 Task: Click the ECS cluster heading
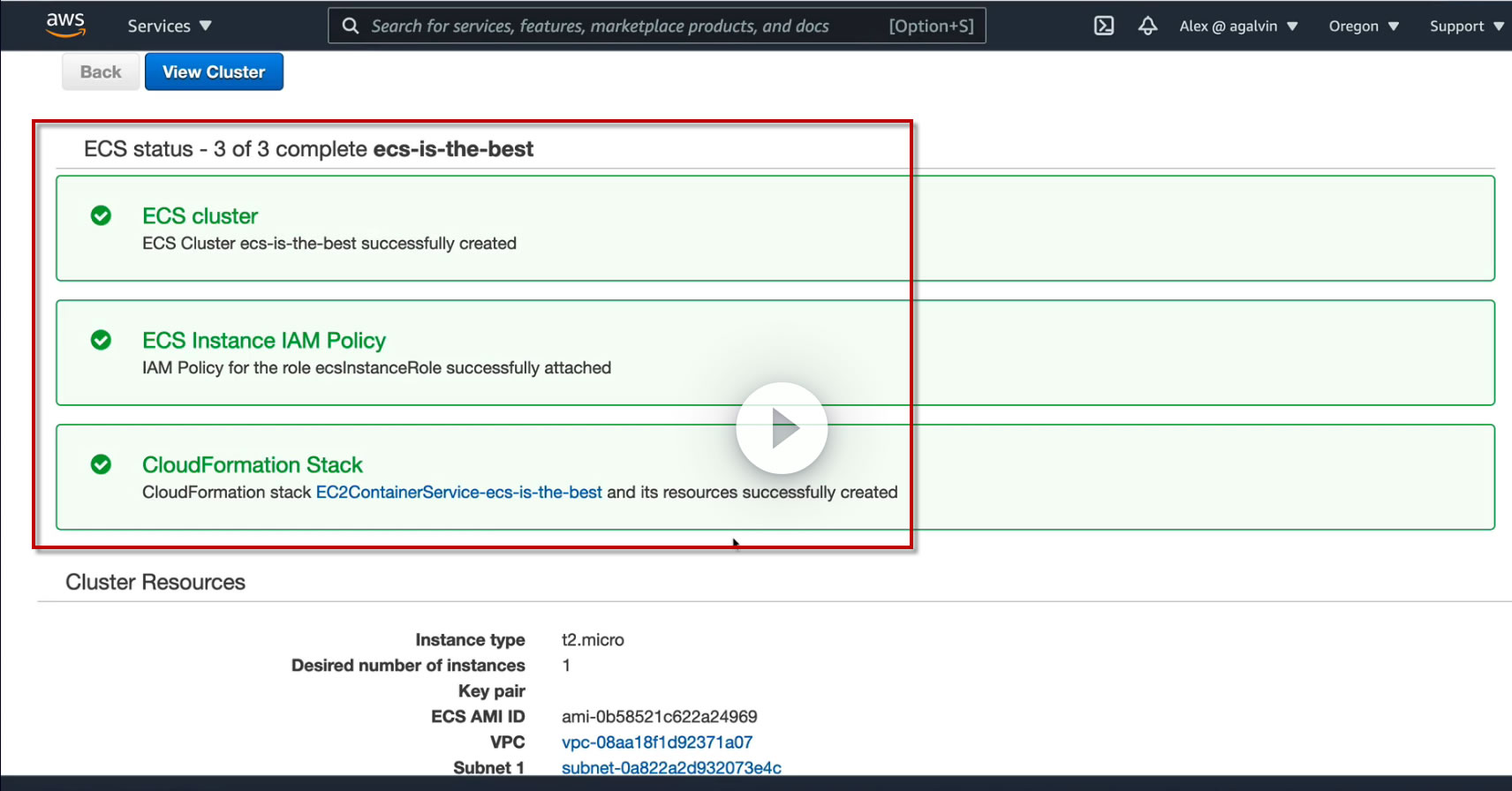[x=200, y=216]
